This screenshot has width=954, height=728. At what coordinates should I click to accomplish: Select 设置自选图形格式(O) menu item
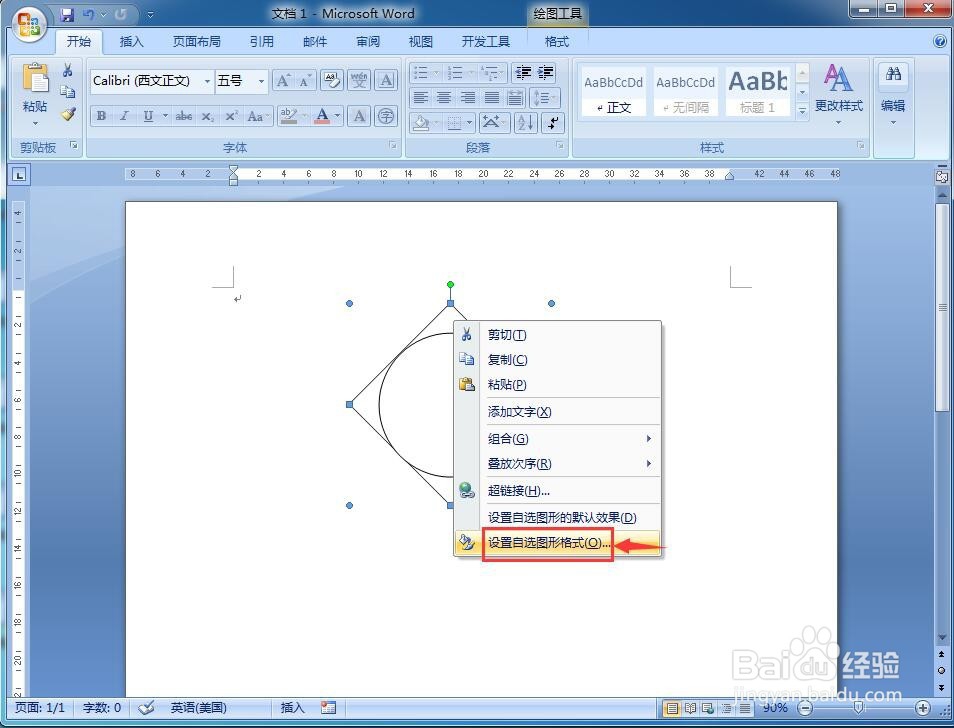pos(557,543)
